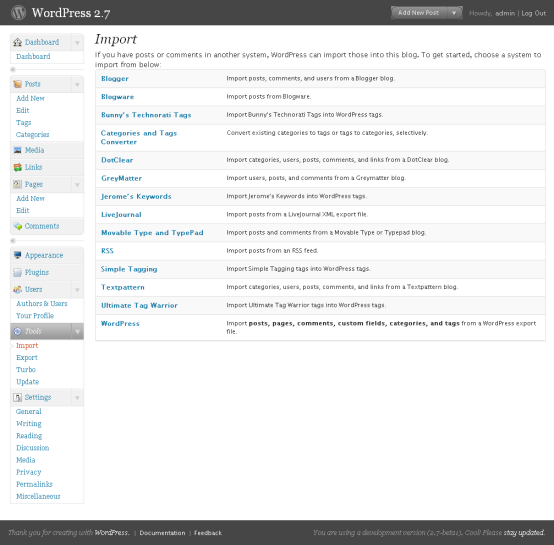
Task: Collapse the Pages menu arrow
Action: click(77, 184)
